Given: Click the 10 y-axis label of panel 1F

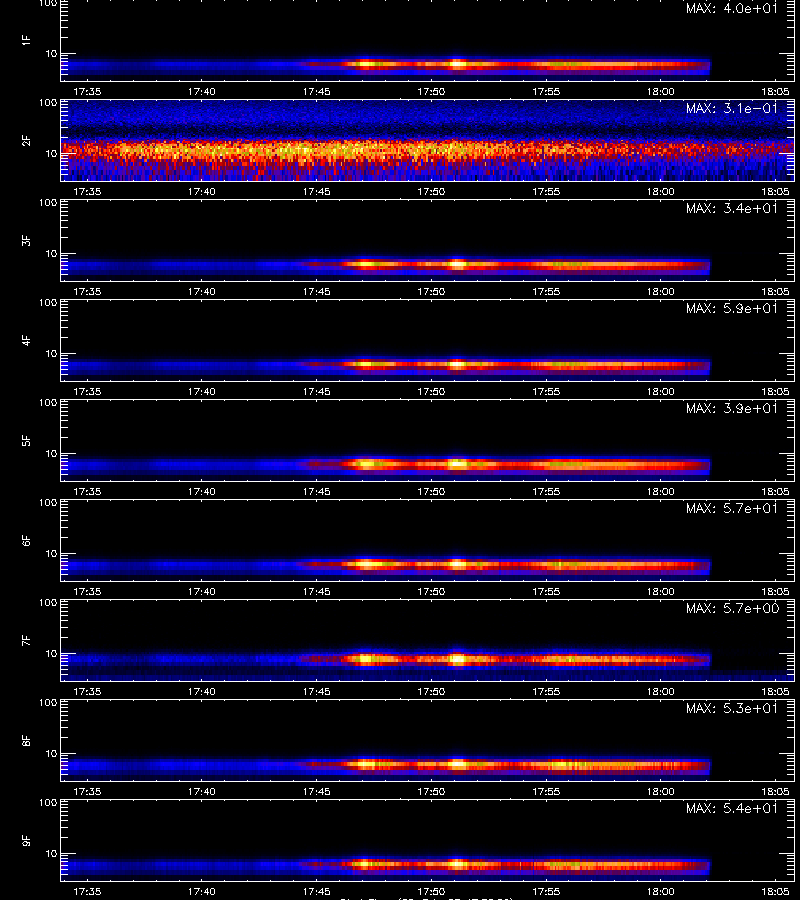Looking at the screenshot, I should pos(52,54).
